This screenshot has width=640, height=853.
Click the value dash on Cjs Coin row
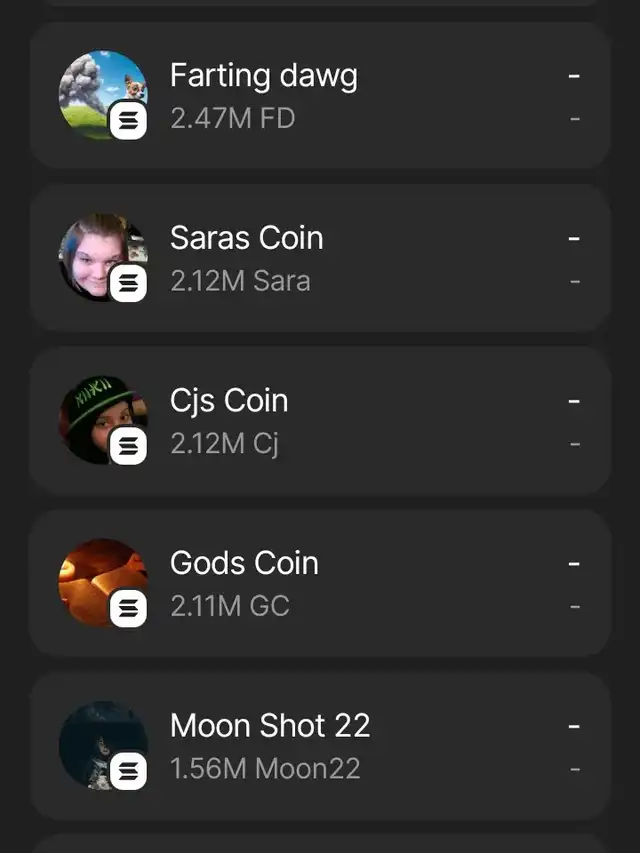pos(574,402)
